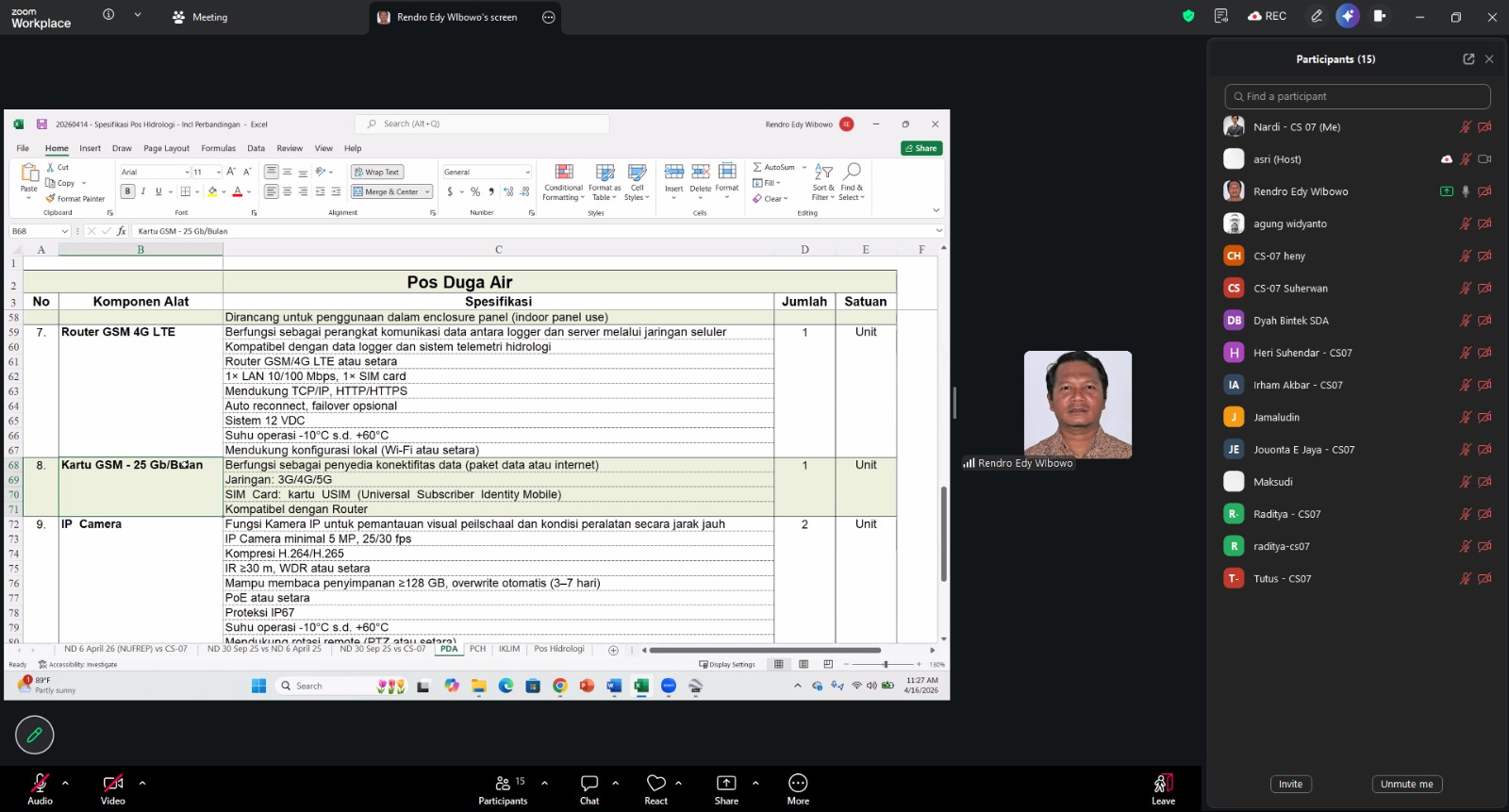Toggle microphone icon for Maksudi

(x=1466, y=482)
